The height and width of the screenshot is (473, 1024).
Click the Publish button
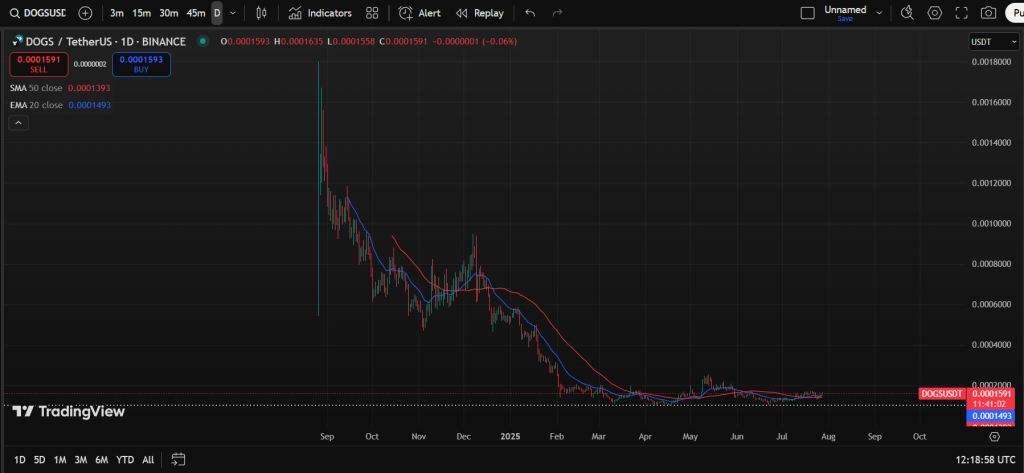(x=1014, y=13)
